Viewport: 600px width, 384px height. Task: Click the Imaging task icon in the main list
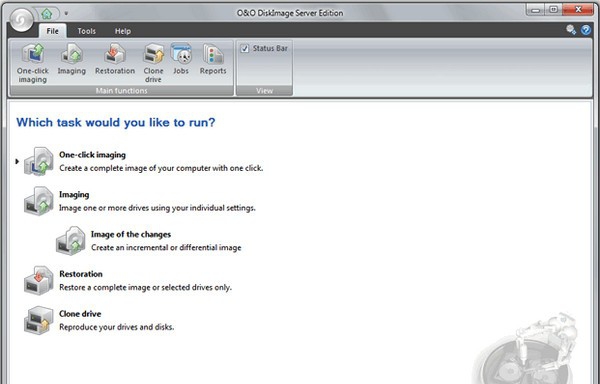[x=39, y=201]
